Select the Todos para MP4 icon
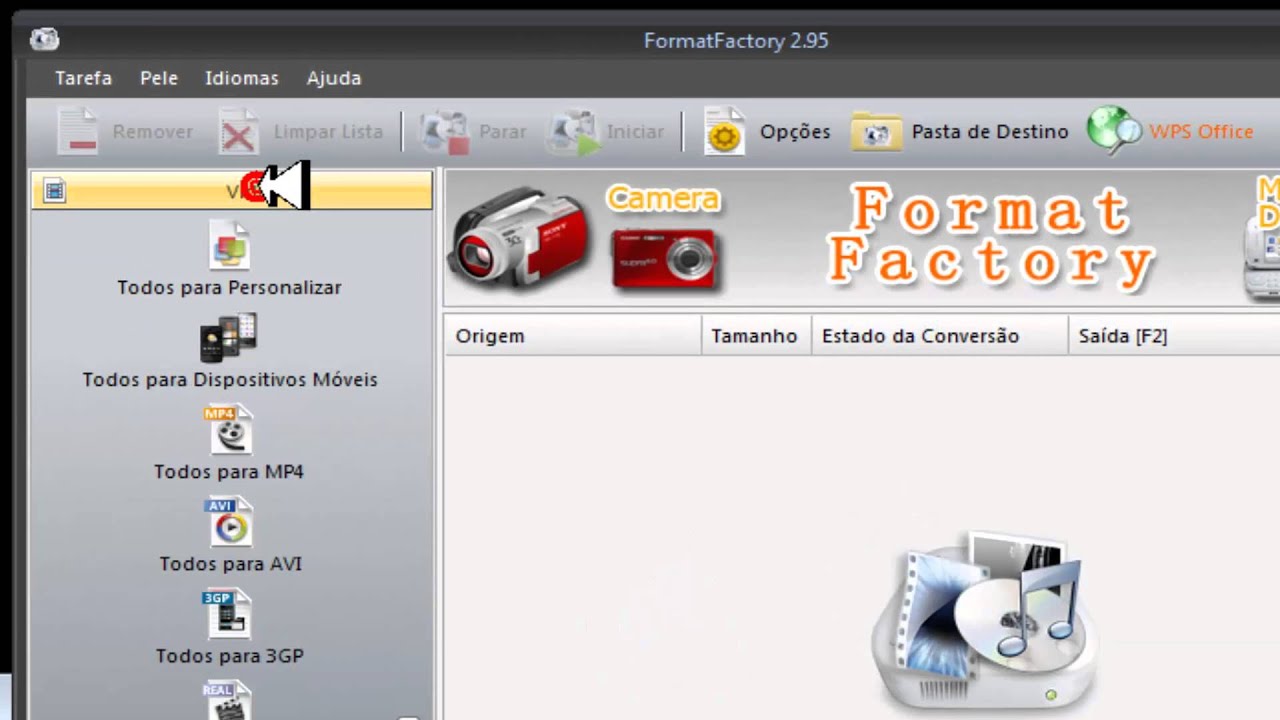1280x720 pixels. (229, 430)
